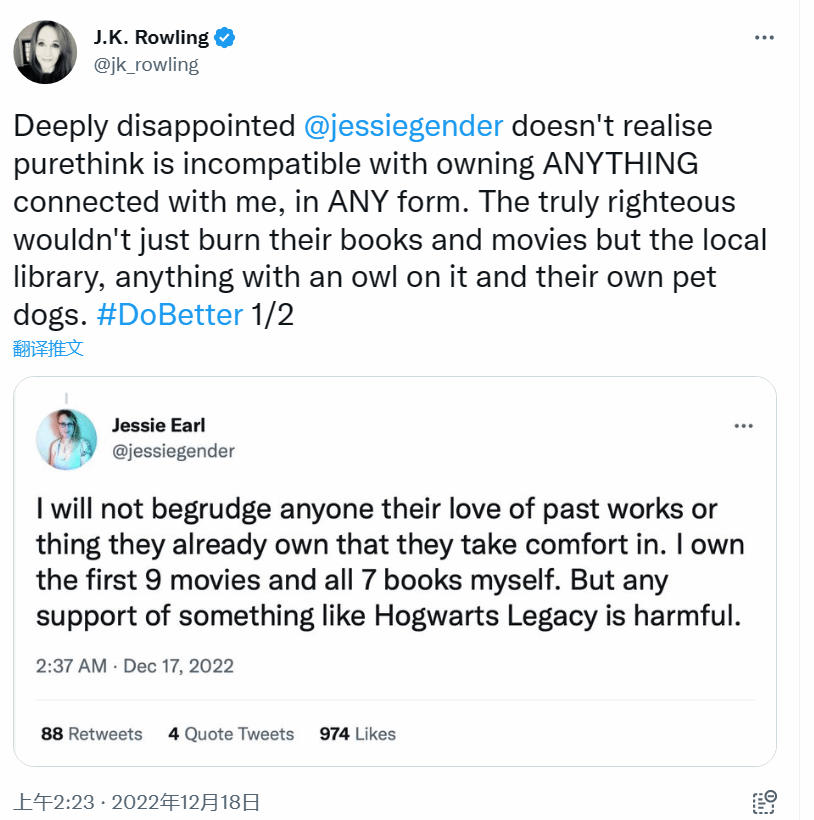The height and width of the screenshot is (820, 814).
Task: Open J.K. Rowling's profile avatar
Action: tap(45, 51)
